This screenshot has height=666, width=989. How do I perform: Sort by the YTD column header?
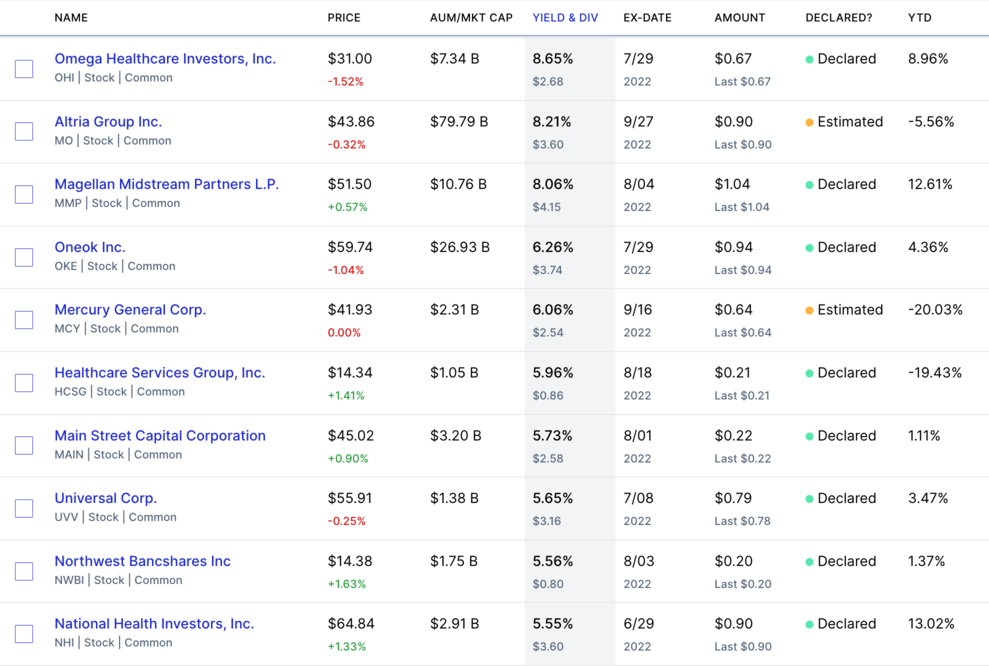[x=920, y=18]
